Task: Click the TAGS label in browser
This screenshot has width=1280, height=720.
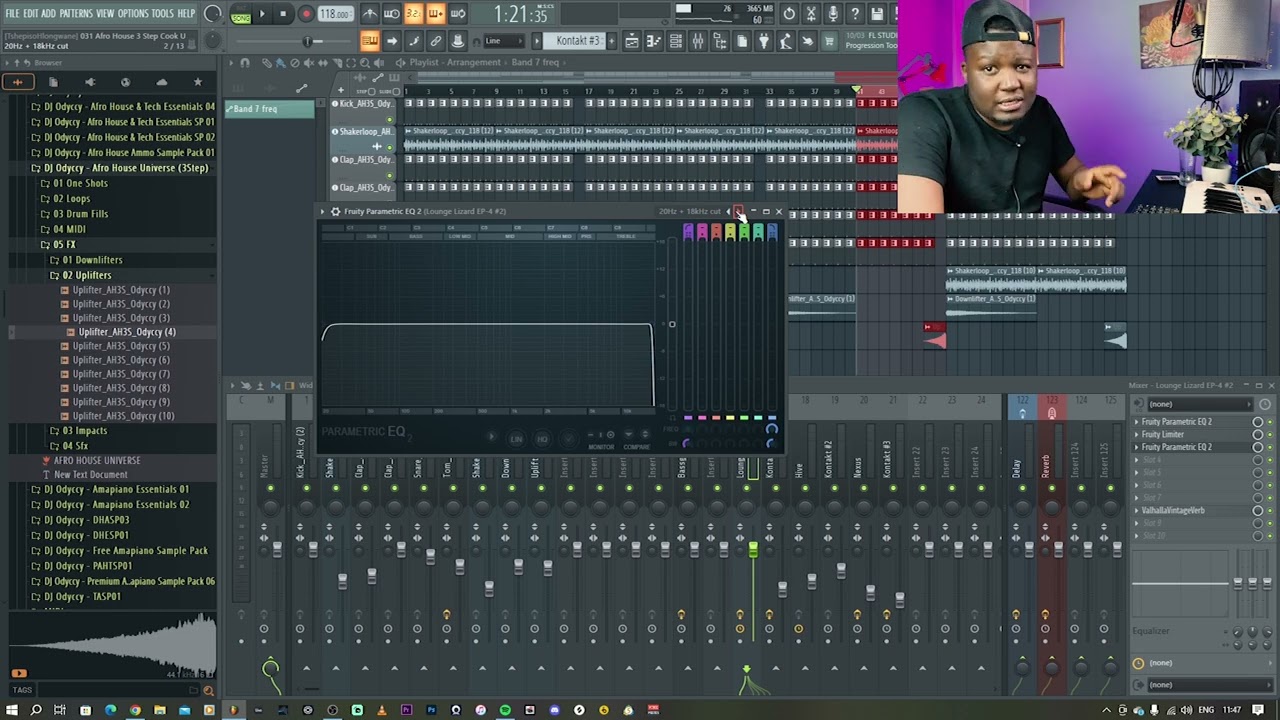Action: pyautogui.click(x=22, y=690)
